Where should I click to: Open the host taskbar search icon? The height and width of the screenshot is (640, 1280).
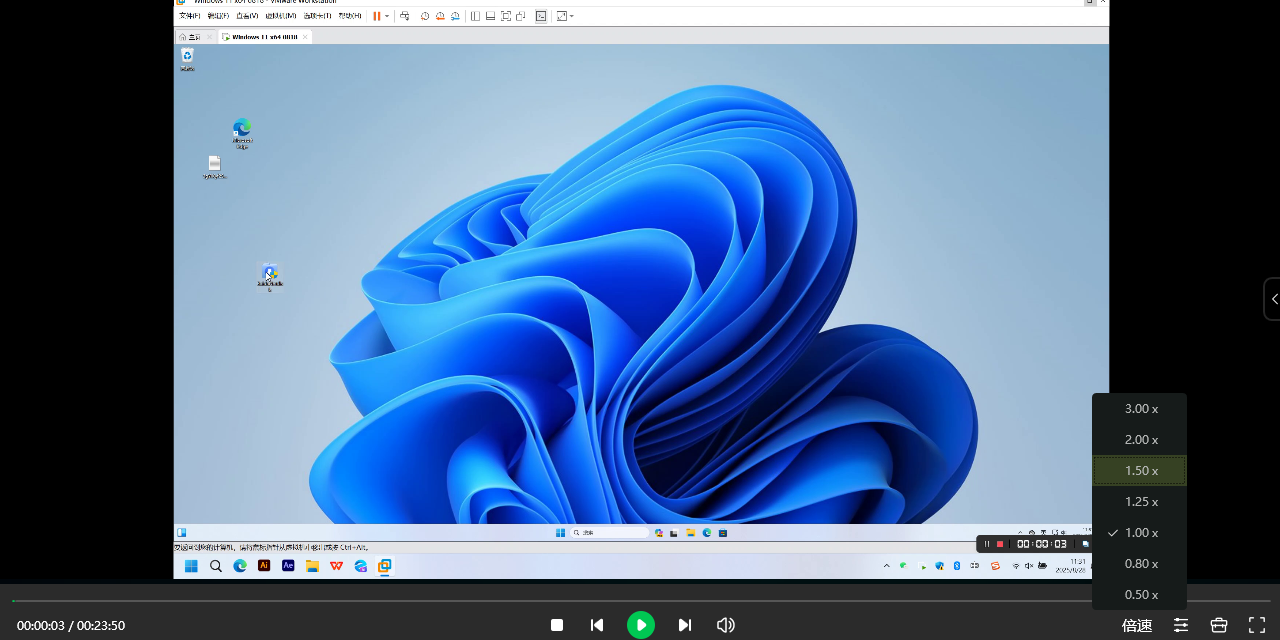tap(216, 566)
